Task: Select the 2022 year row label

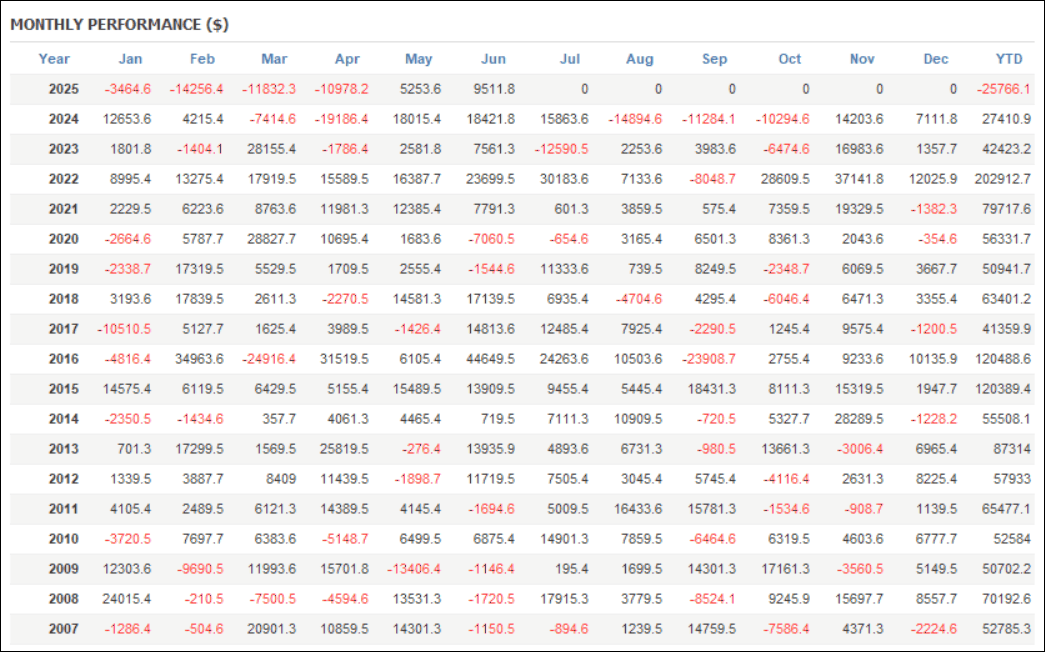Action: 63,179
